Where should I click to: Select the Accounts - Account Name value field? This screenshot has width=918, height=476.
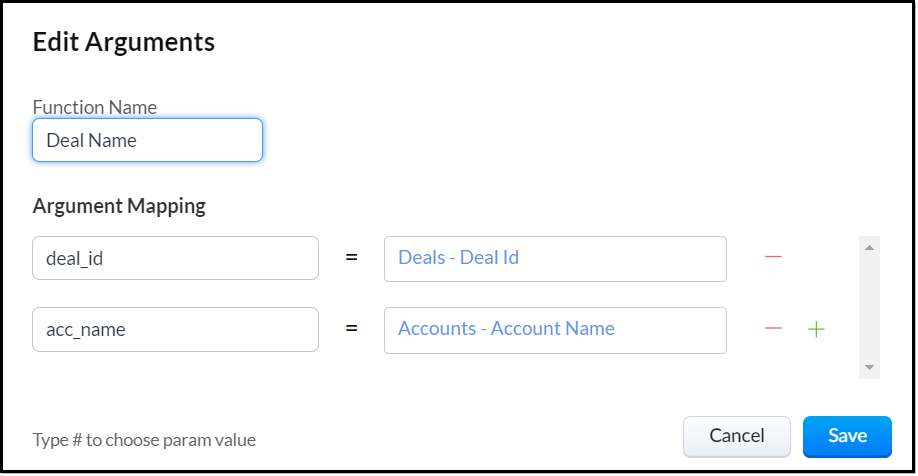pyautogui.click(x=555, y=329)
